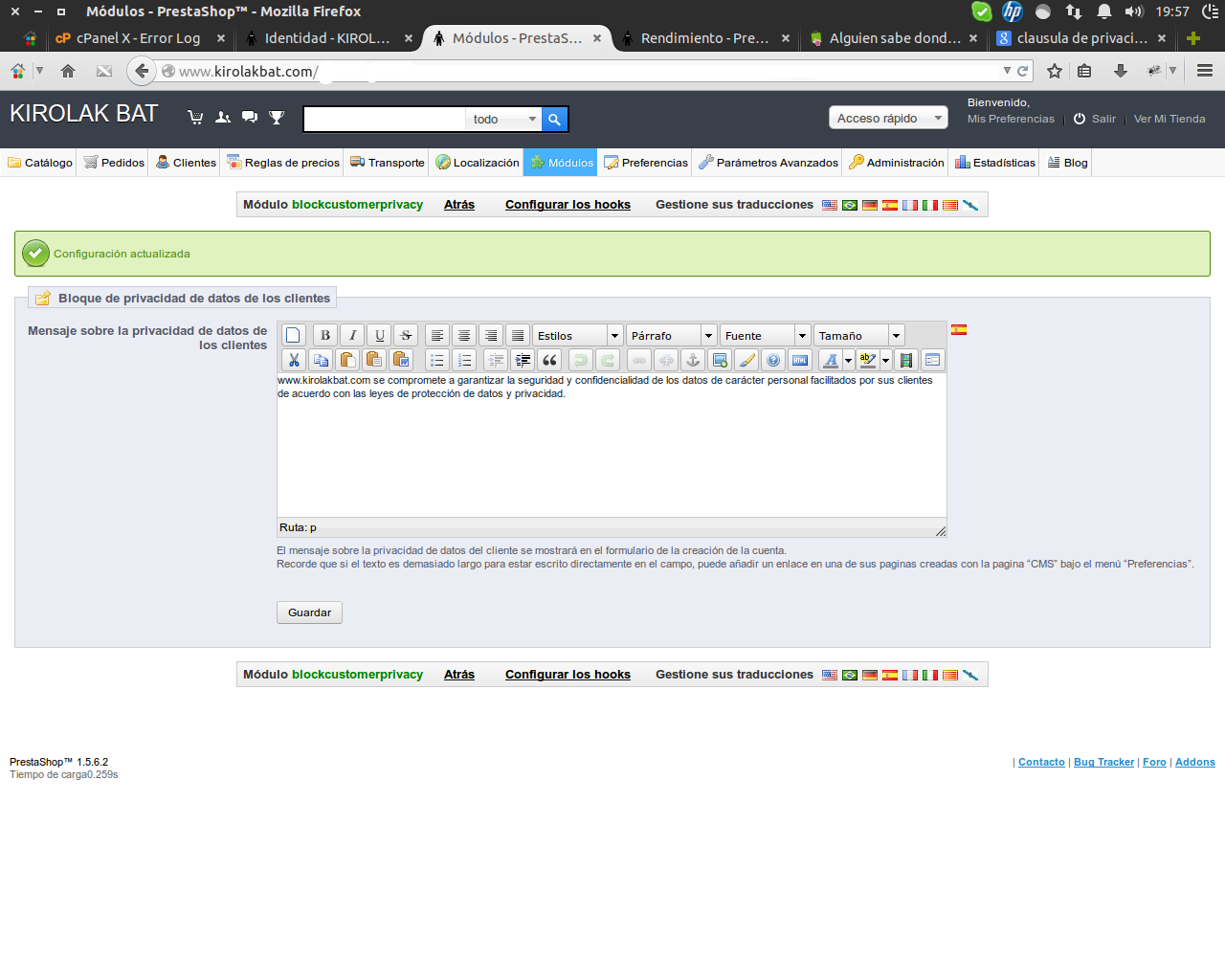Click the Redo arrow in the editor
The width and height of the screenshot is (1225, 980).
tap(608, 360)
